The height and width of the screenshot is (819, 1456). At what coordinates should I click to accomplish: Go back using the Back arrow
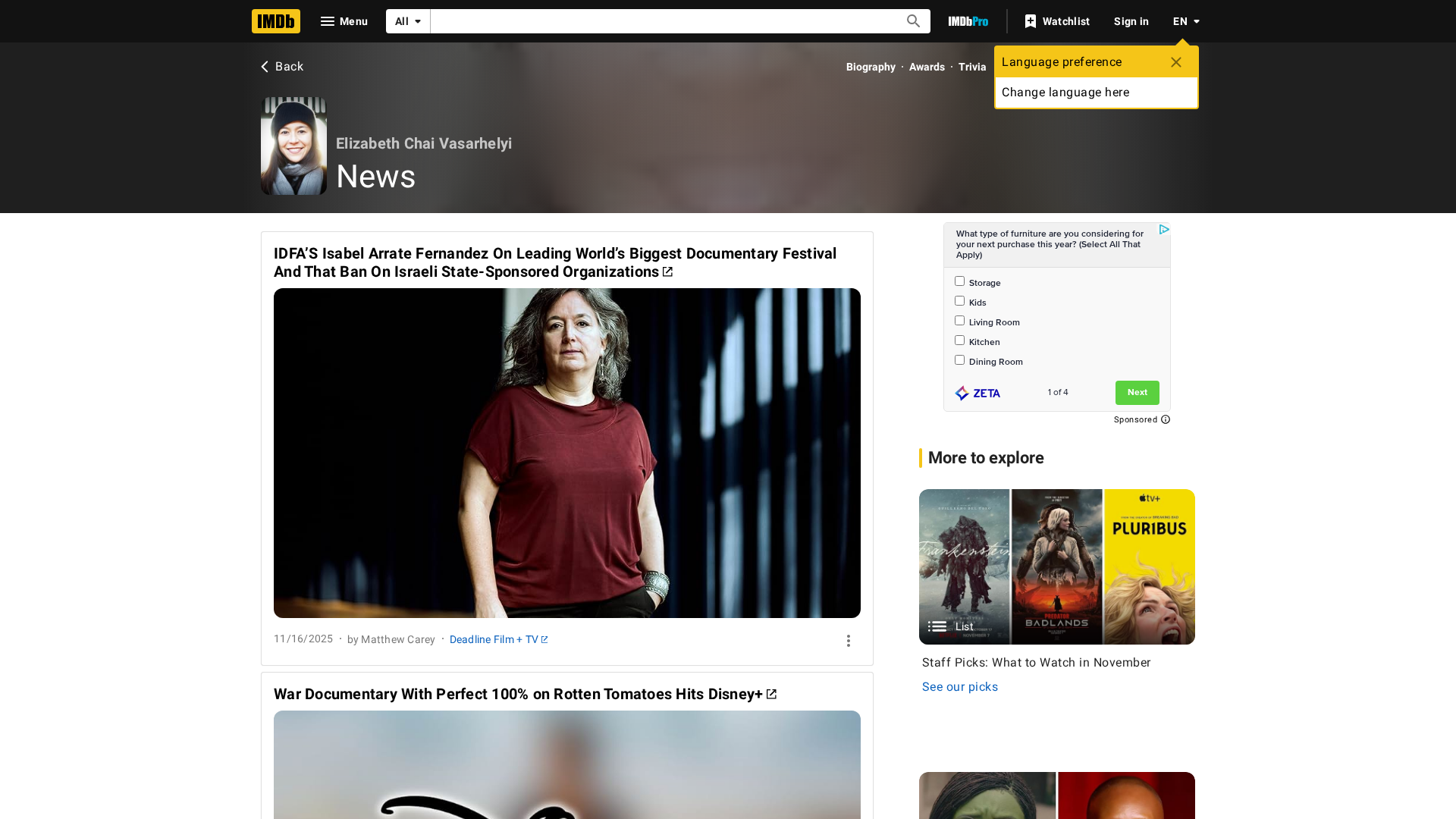265,67
